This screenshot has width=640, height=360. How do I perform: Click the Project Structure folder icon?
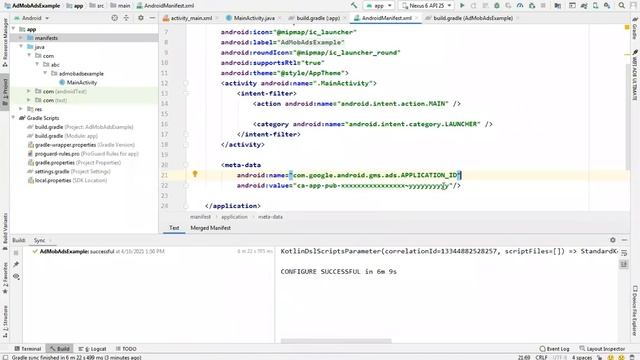tap(558, 6)
